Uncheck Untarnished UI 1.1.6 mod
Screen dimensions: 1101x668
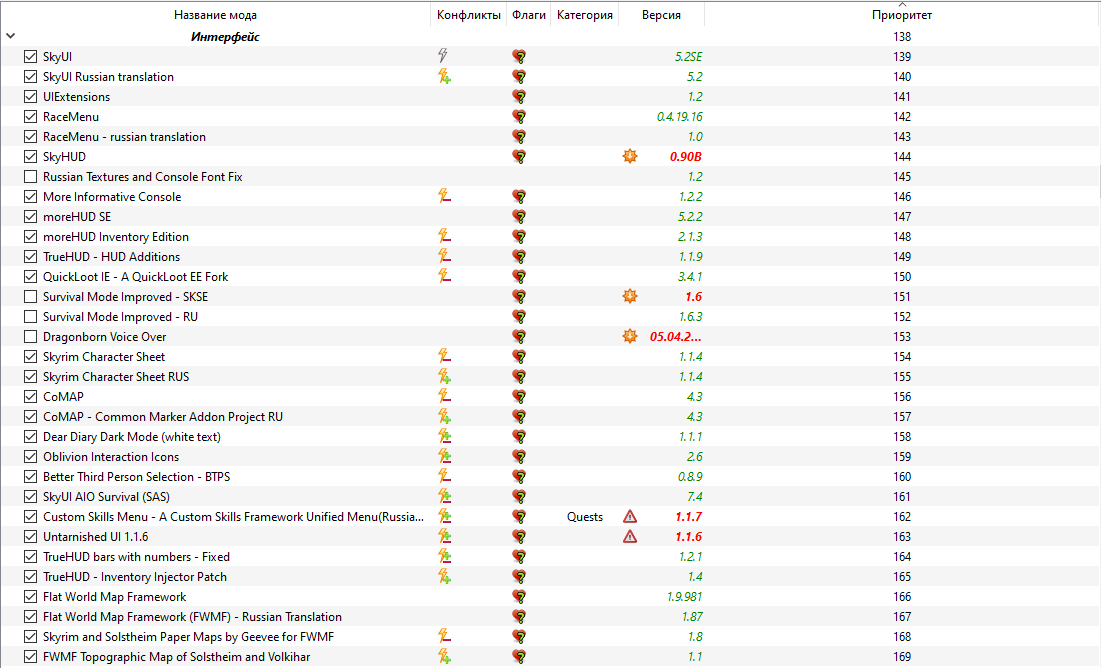click(30, 537)
